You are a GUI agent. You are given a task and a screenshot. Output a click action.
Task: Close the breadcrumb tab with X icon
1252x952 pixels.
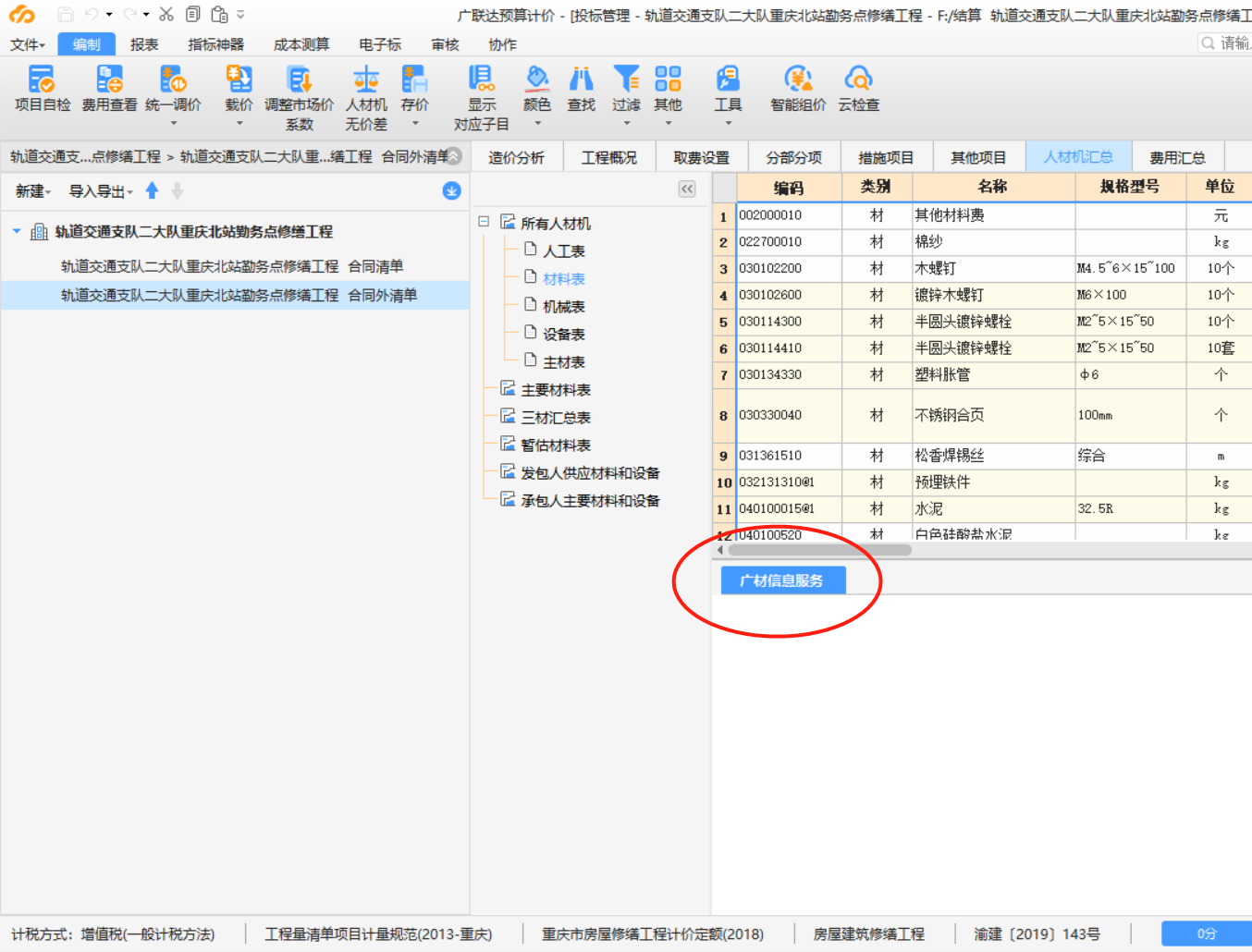pyautogui.click(x=454, y=156)
